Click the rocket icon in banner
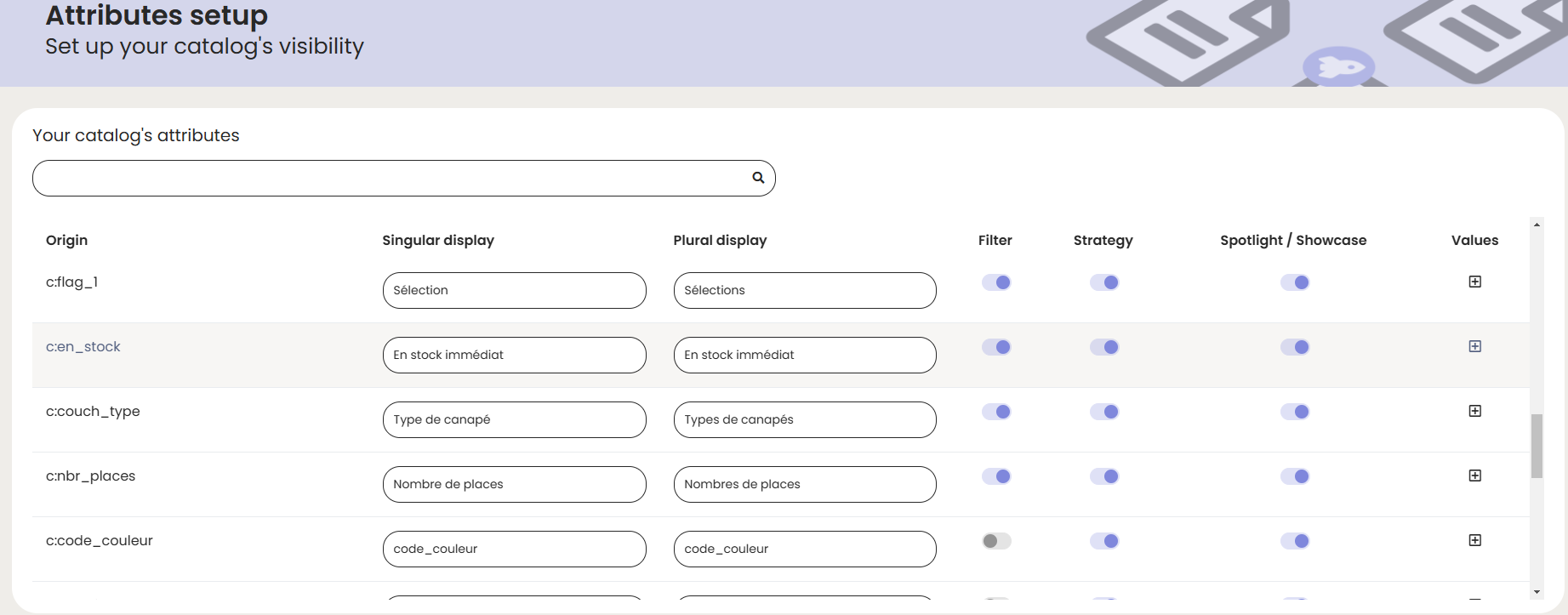1568x615 pixels. click(x=1338, y=66)
